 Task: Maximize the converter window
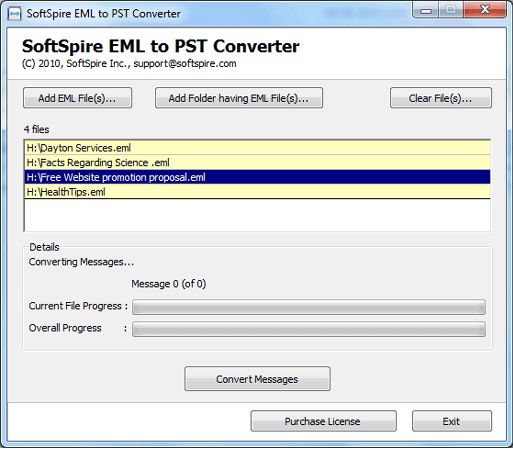click(451, 10)
